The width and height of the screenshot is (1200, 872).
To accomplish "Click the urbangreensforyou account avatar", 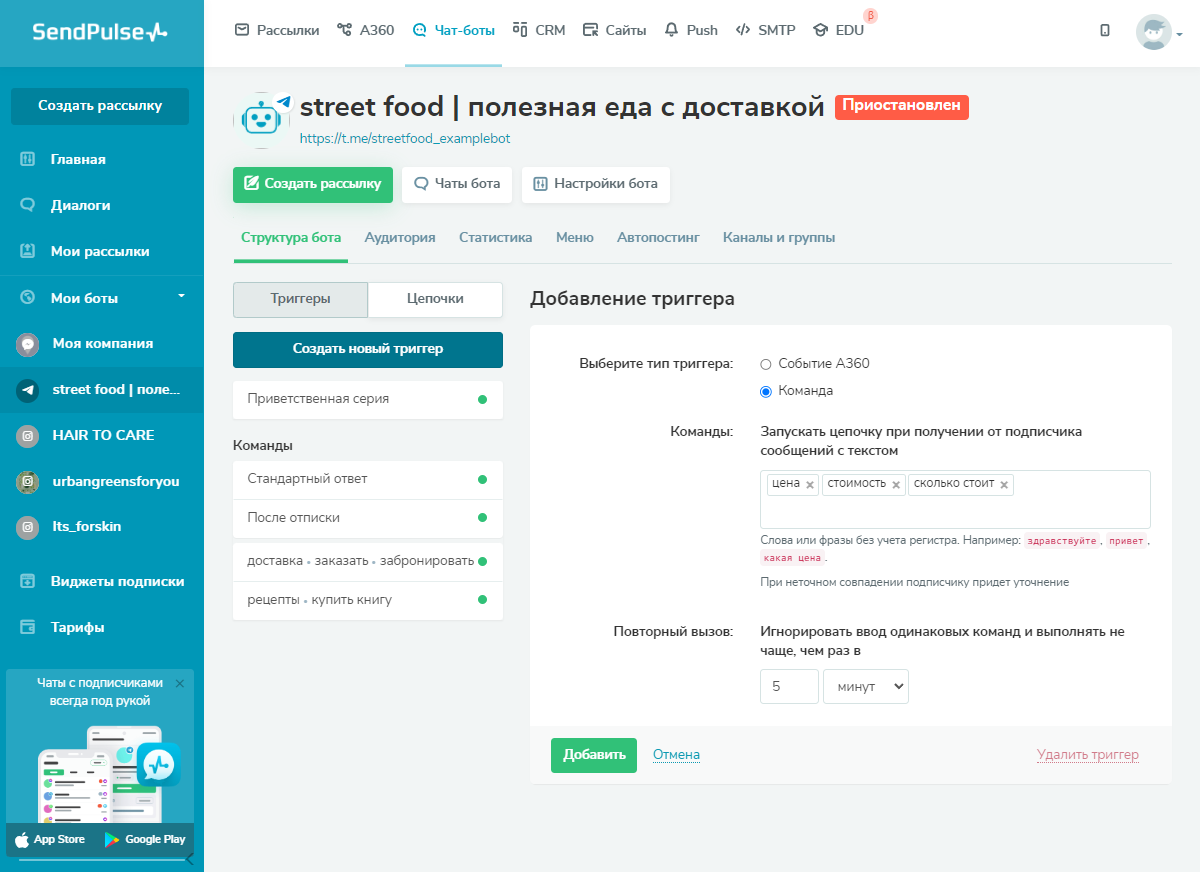I will point(28,482).
